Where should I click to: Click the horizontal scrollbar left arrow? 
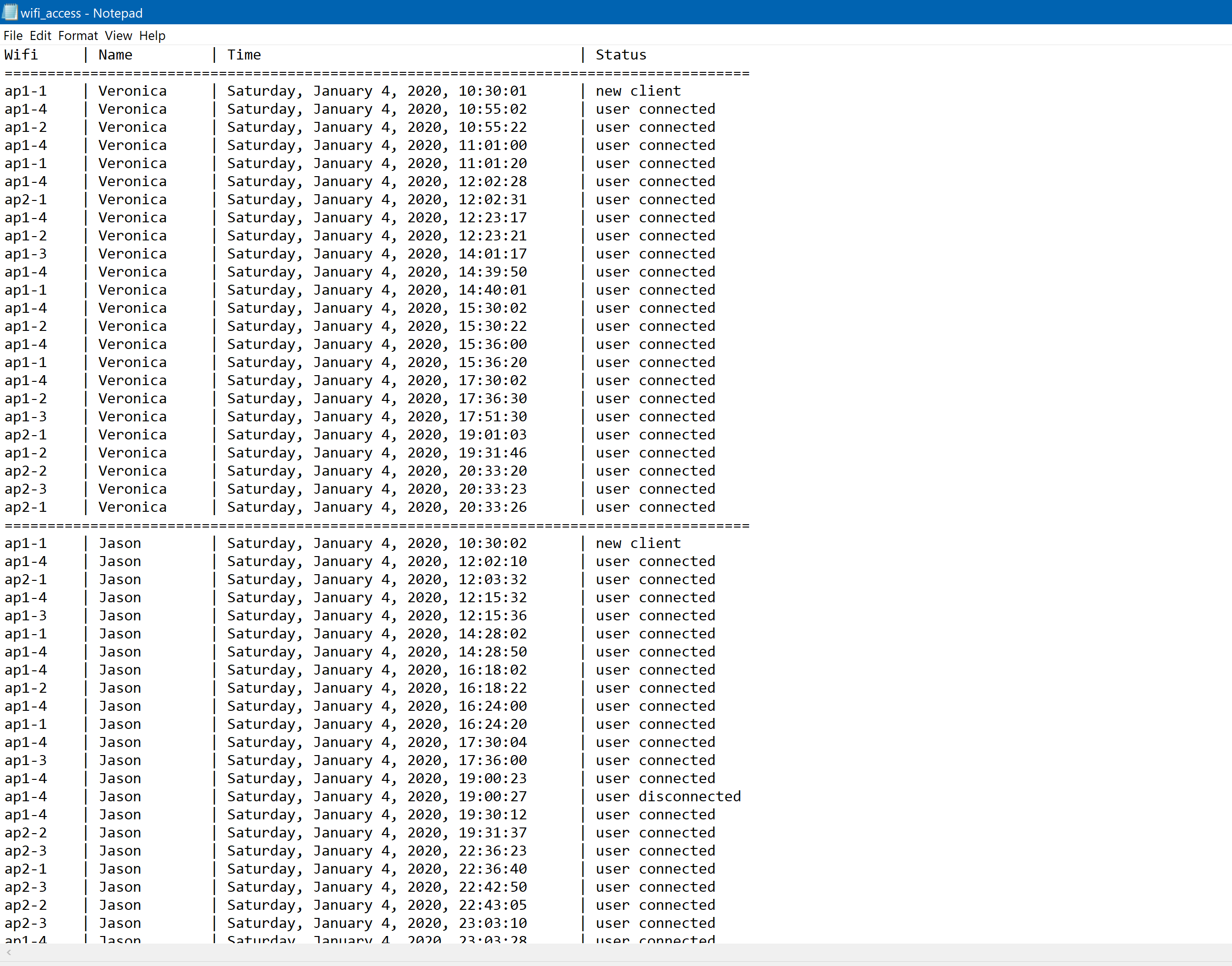9,952
